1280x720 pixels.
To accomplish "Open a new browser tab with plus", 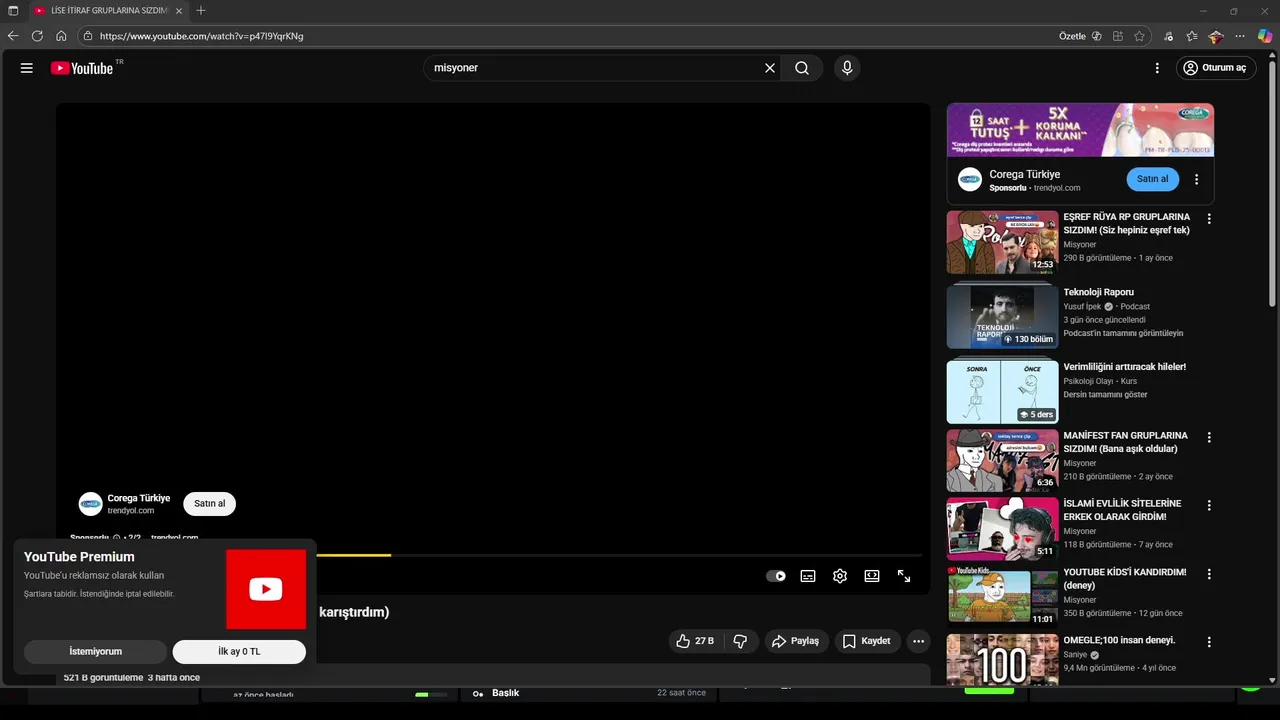I will coord(201,10).
